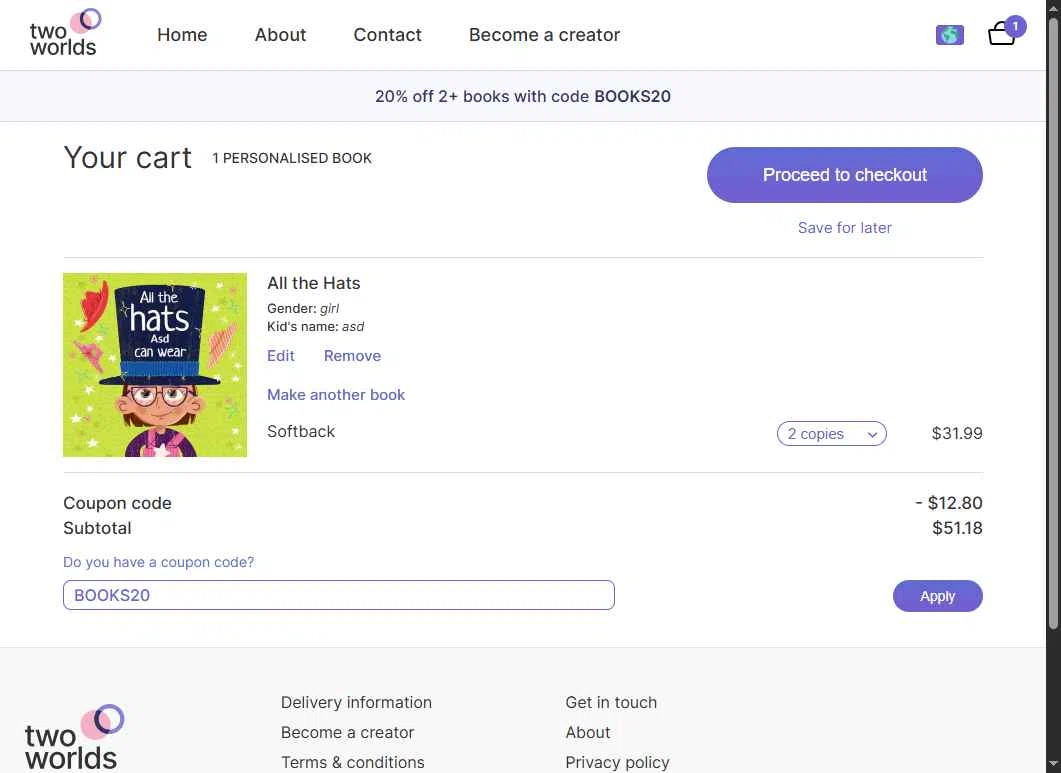Click the Kid's name: asd text

click(315, 327)
